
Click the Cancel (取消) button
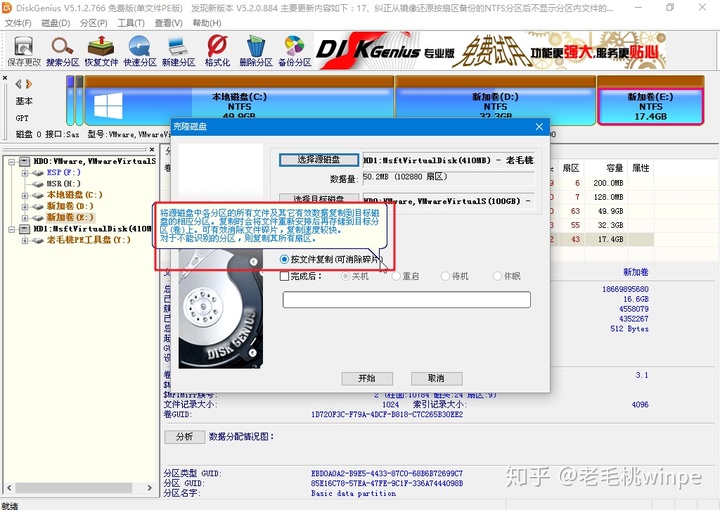tap(436, 378)
